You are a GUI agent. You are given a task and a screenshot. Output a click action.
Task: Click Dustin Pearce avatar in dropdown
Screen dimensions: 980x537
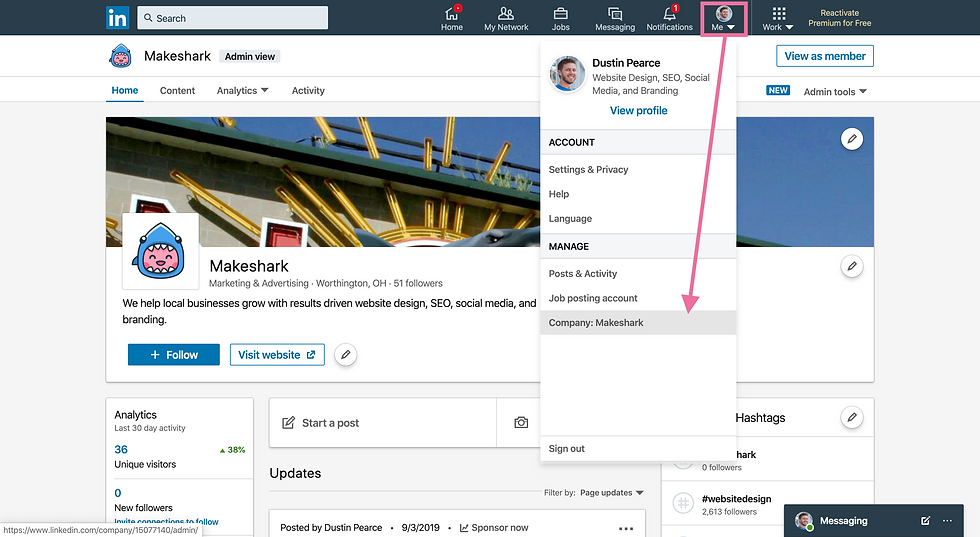point(567,74)
